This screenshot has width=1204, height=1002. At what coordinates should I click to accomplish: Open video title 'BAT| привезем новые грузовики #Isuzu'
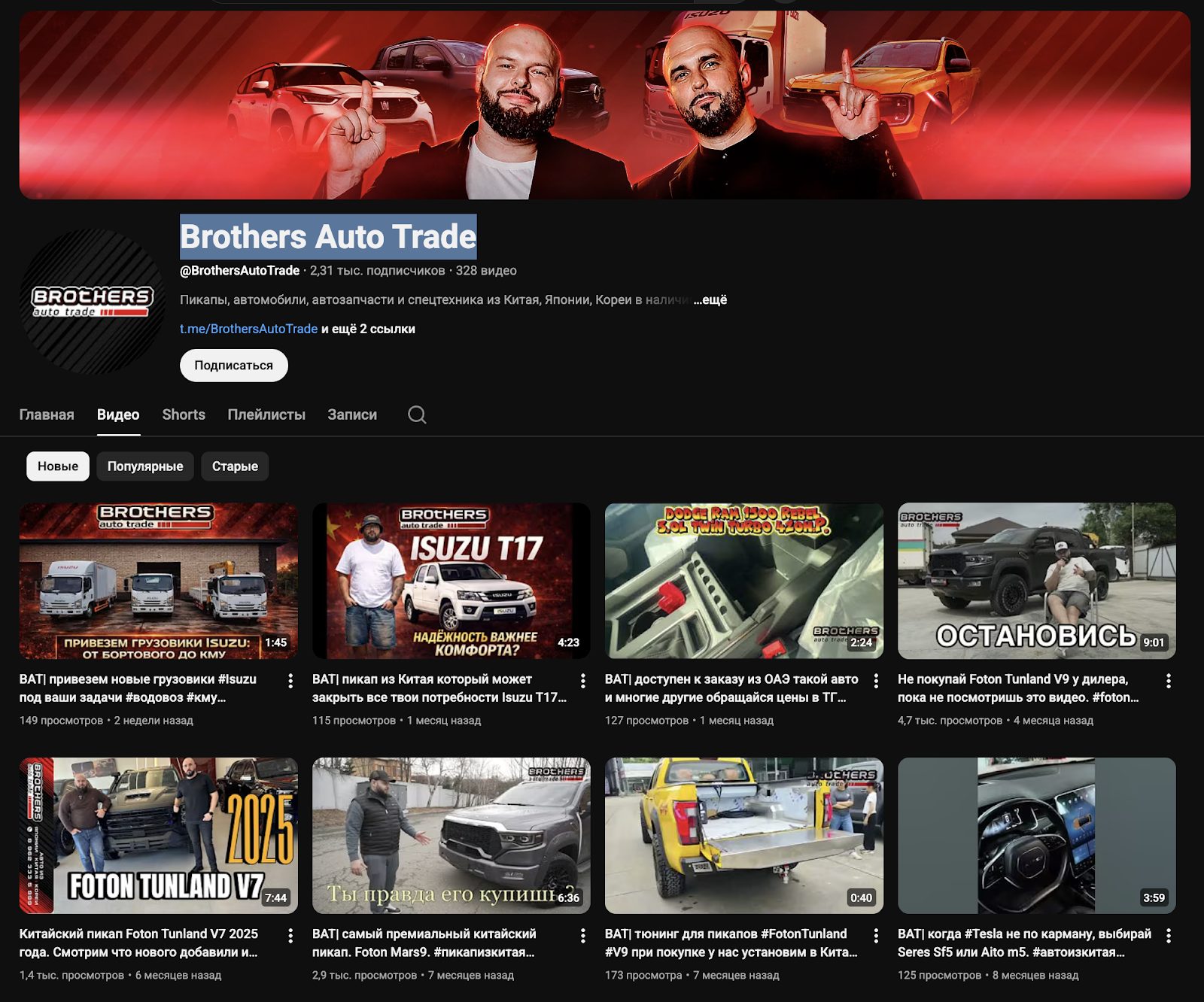(x=138, y=688)
